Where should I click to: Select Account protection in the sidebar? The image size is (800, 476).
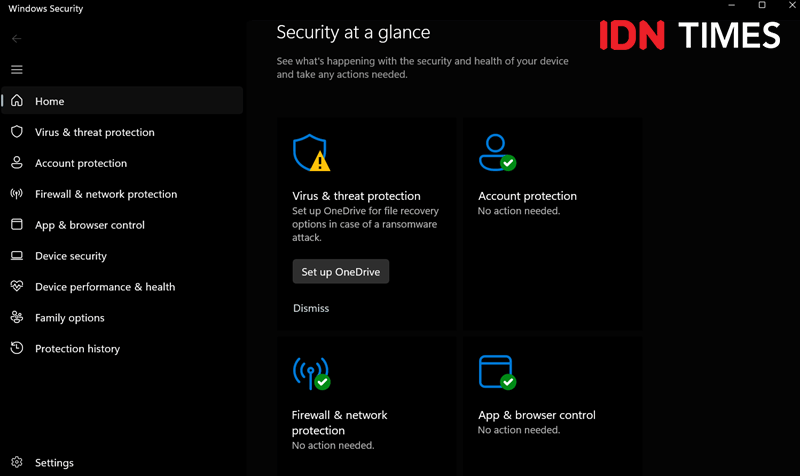coord(122,163)
